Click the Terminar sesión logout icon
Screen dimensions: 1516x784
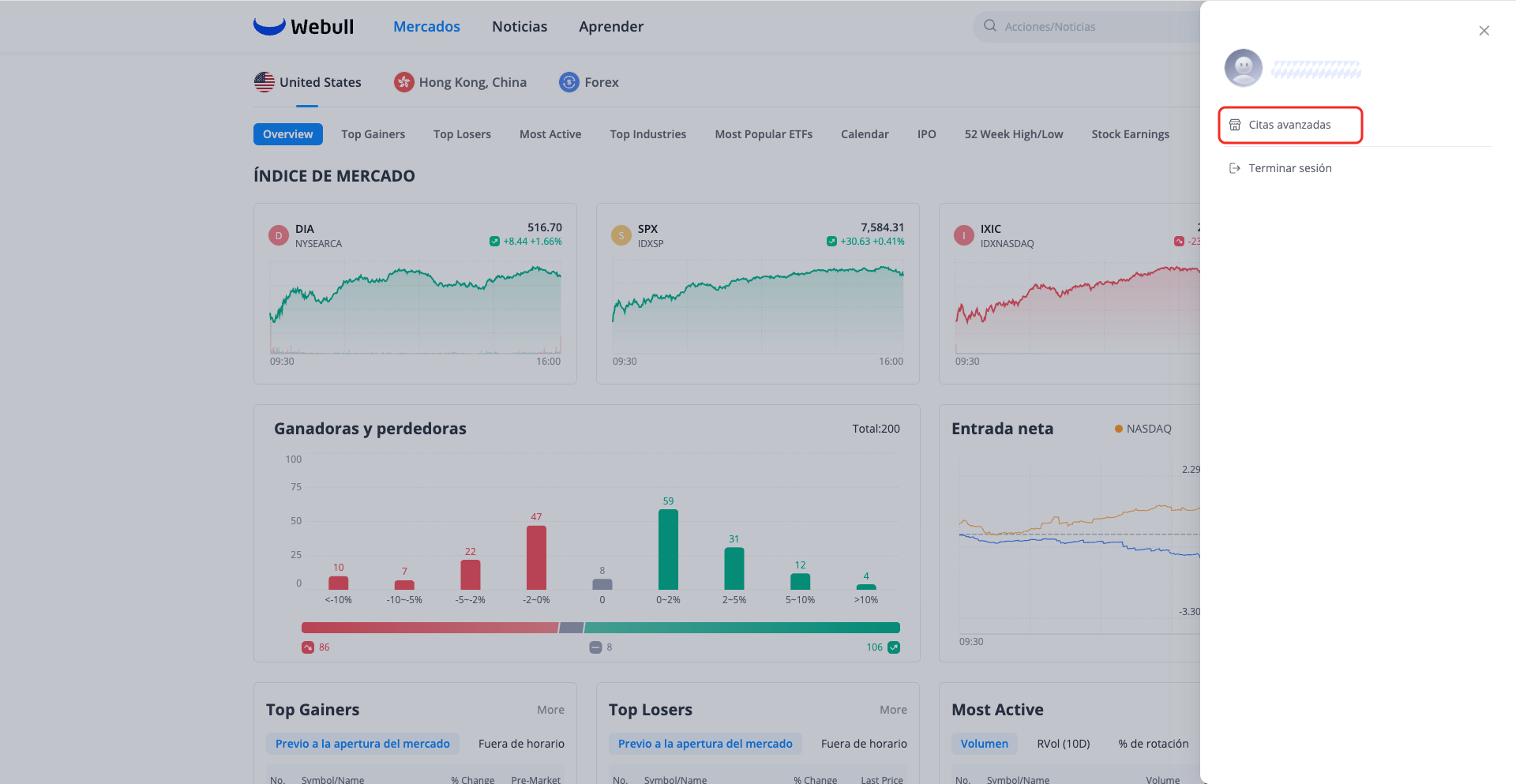pos(1235,168)
